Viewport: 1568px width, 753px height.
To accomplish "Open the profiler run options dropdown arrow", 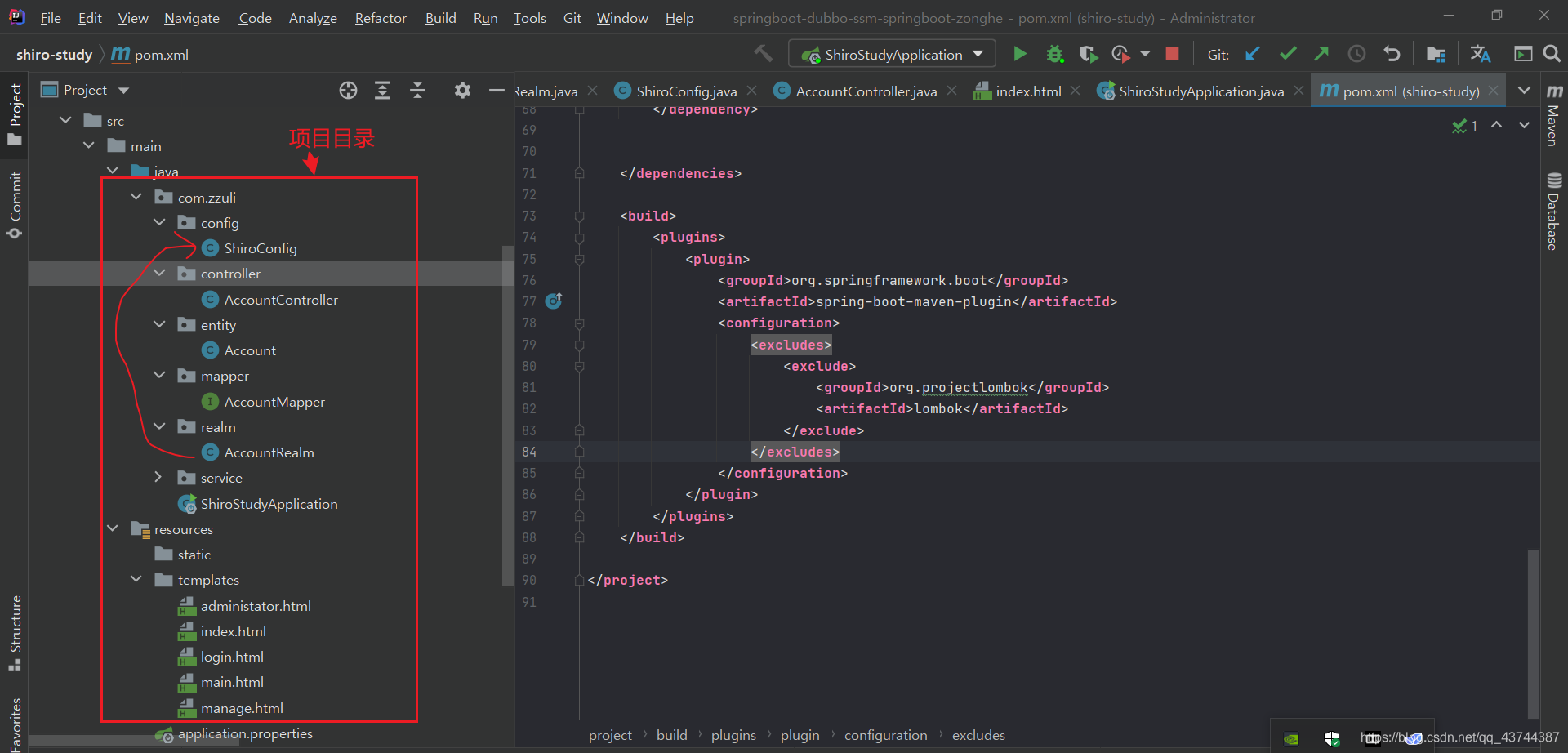I will click(1145, 54).
